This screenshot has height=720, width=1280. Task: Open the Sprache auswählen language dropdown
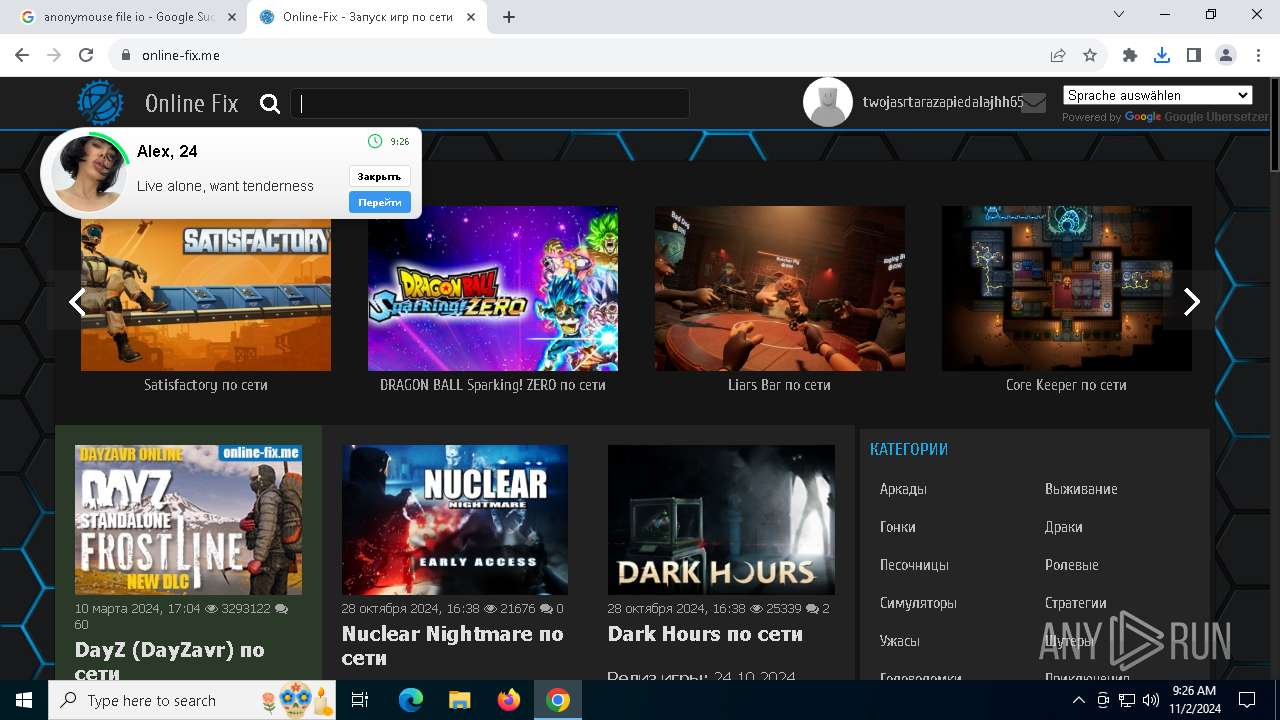(x=1157, y=95)
